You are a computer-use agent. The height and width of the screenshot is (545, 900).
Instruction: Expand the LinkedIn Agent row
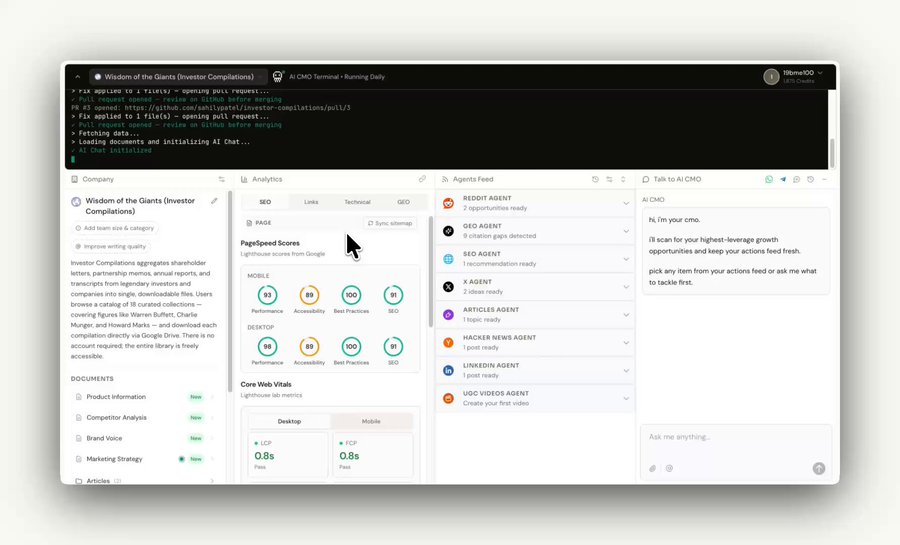coord(535,370)
